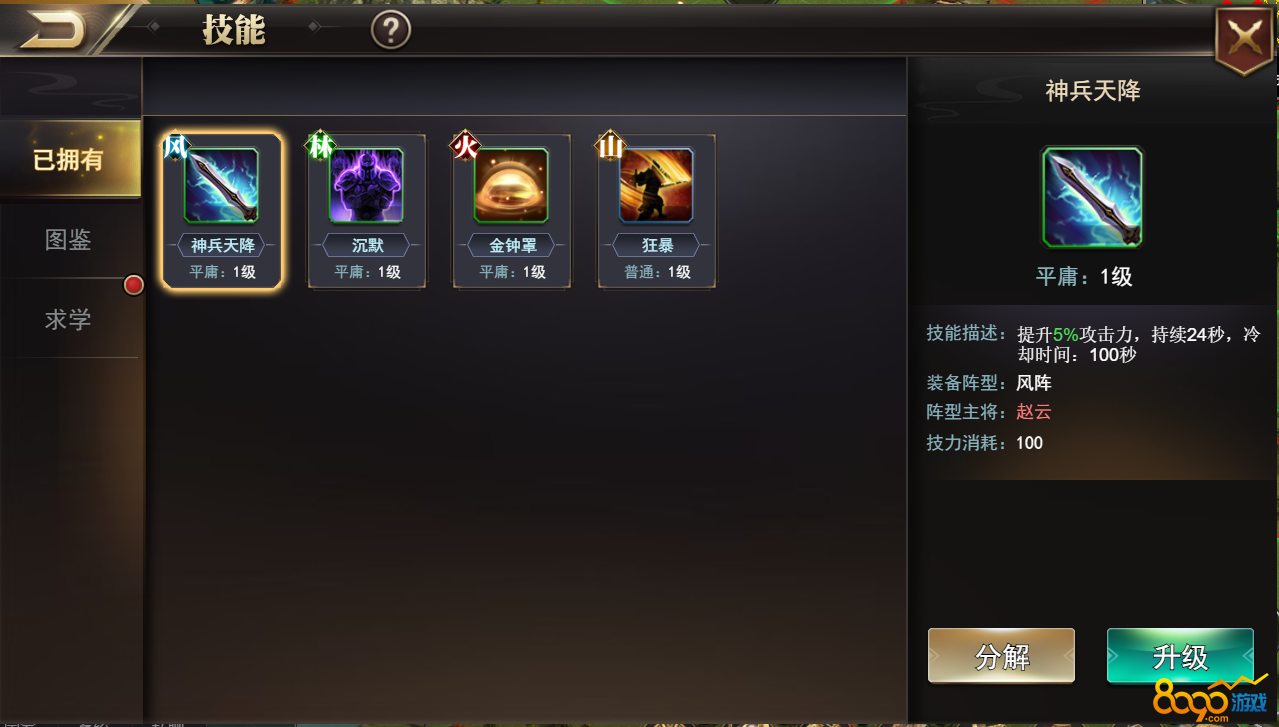Select the 狂暴 warrior skill icon

656,185
